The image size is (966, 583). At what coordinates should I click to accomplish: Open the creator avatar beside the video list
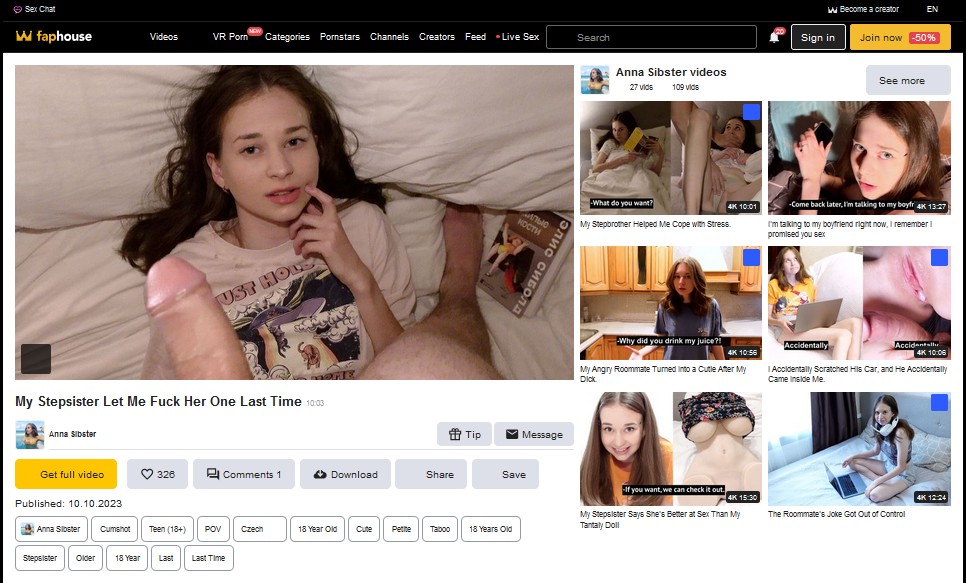pyautogui.click(x=594, y=80)
